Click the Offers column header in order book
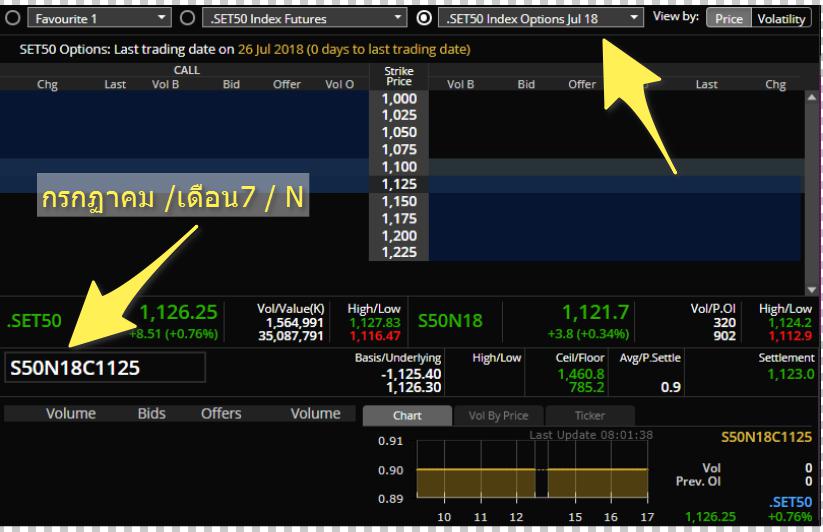 pos(221,413)
